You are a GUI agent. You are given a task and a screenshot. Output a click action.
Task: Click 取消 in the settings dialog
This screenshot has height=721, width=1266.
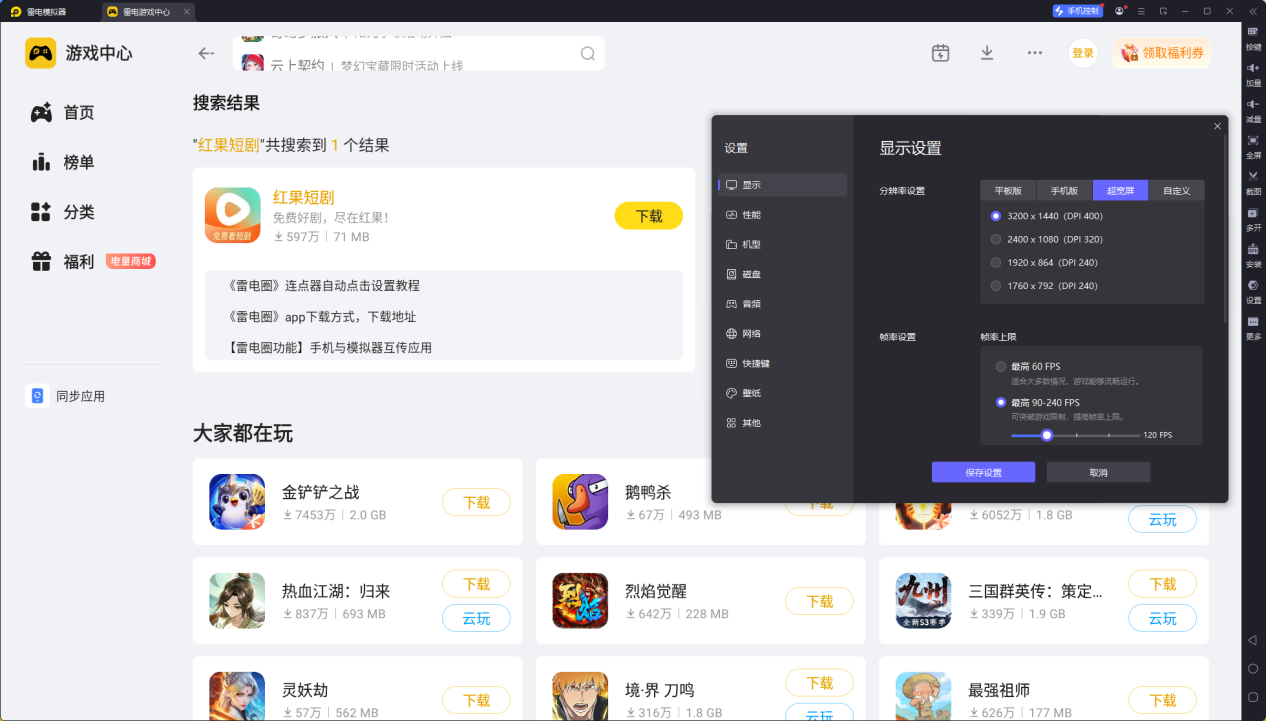(1098, 472)
